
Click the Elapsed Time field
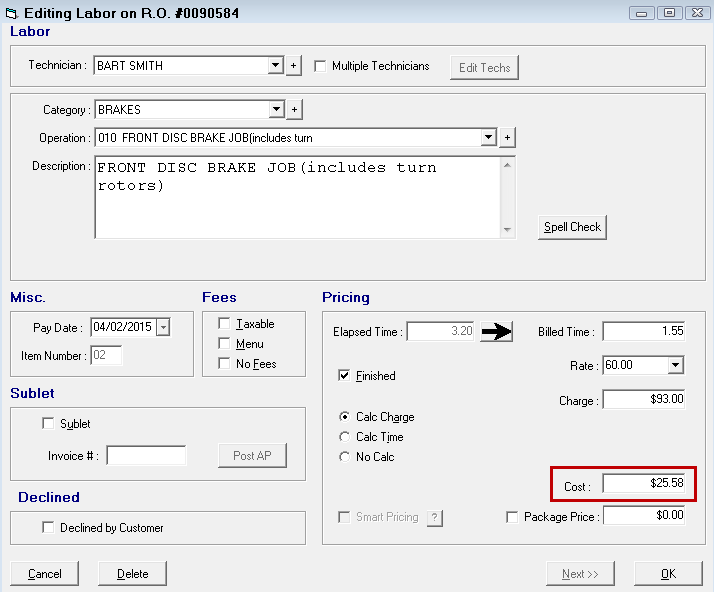click(440, 331)
